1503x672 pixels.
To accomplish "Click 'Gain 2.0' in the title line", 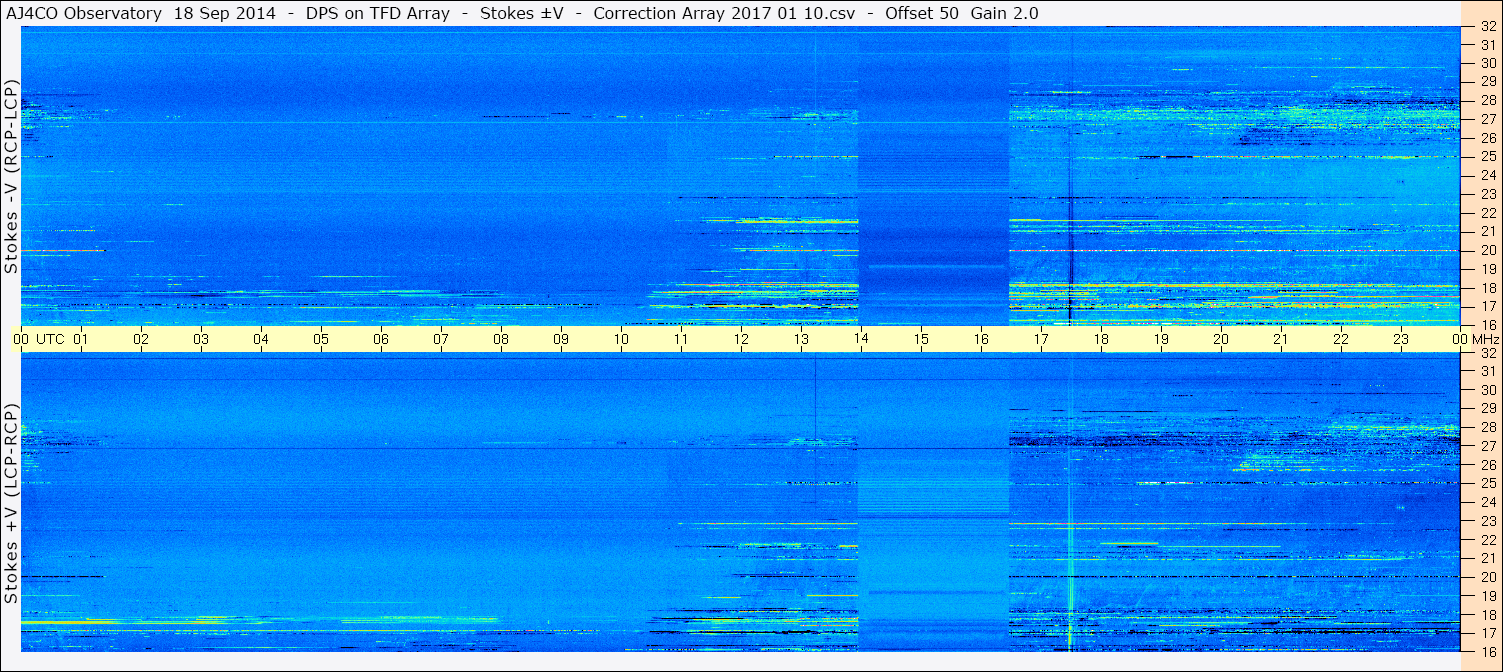I will pos(1004,13).
